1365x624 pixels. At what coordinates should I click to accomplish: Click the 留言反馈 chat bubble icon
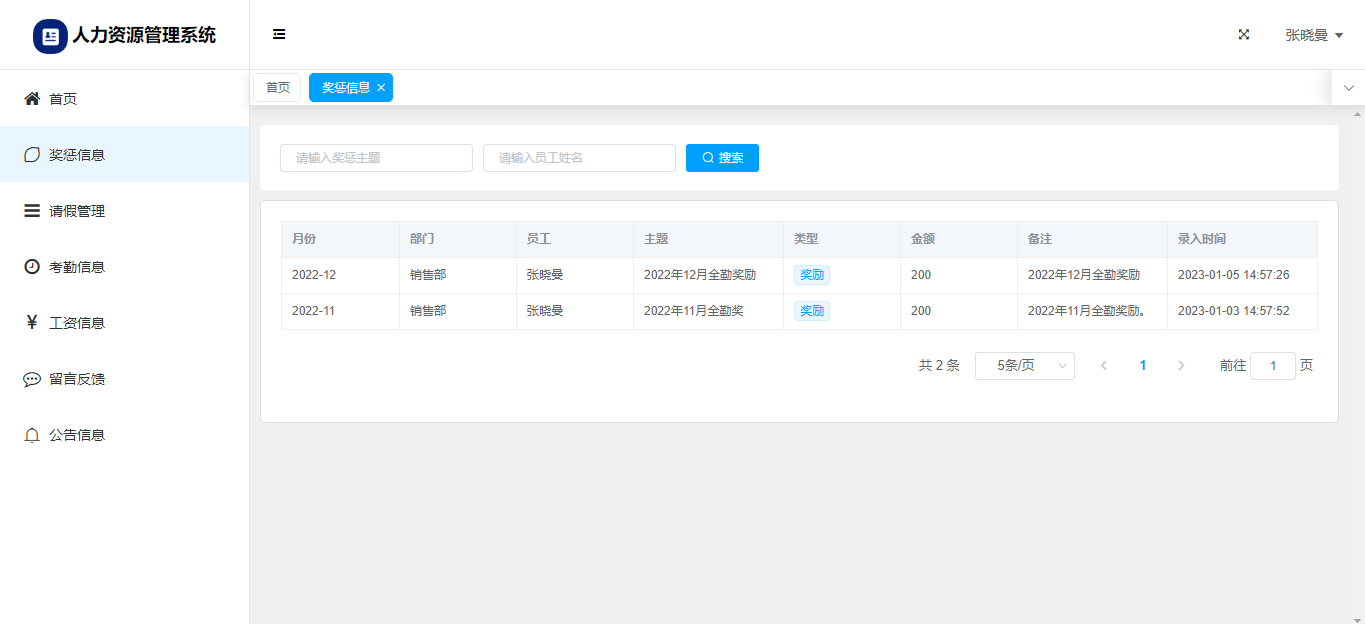pyautogui.click(x=32, y=379)
